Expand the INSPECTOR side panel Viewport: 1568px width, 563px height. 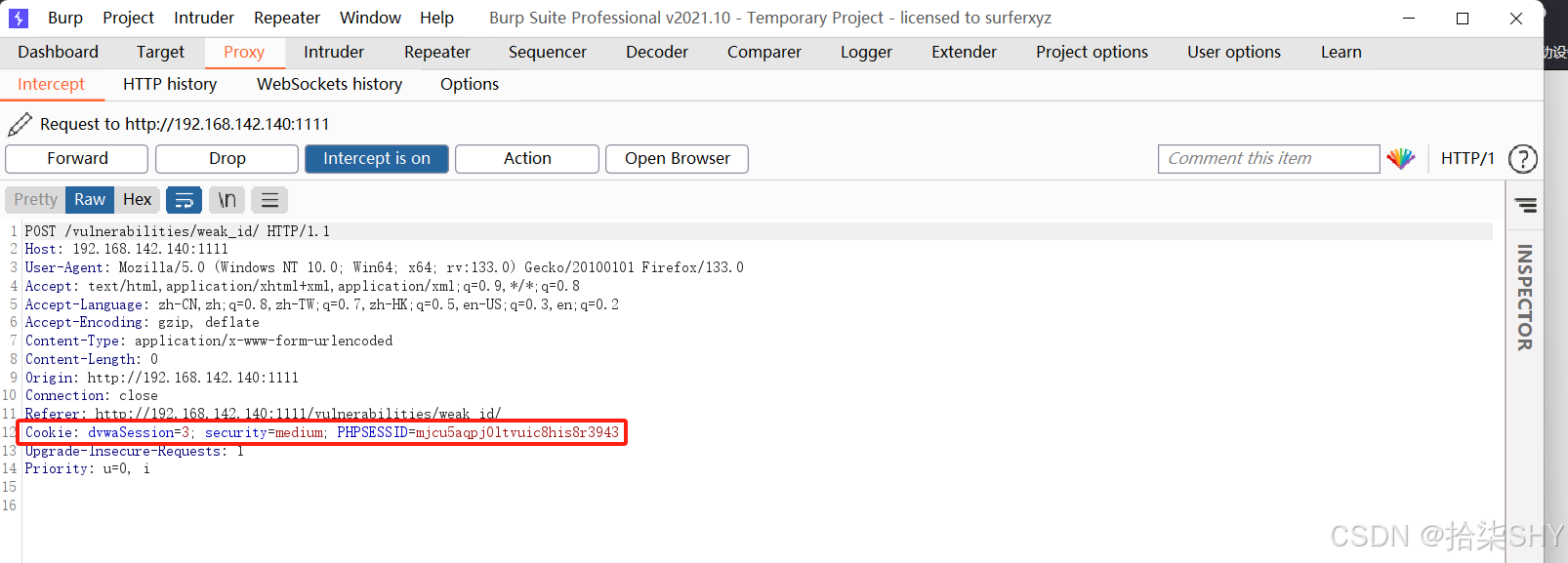[1525, 297]
